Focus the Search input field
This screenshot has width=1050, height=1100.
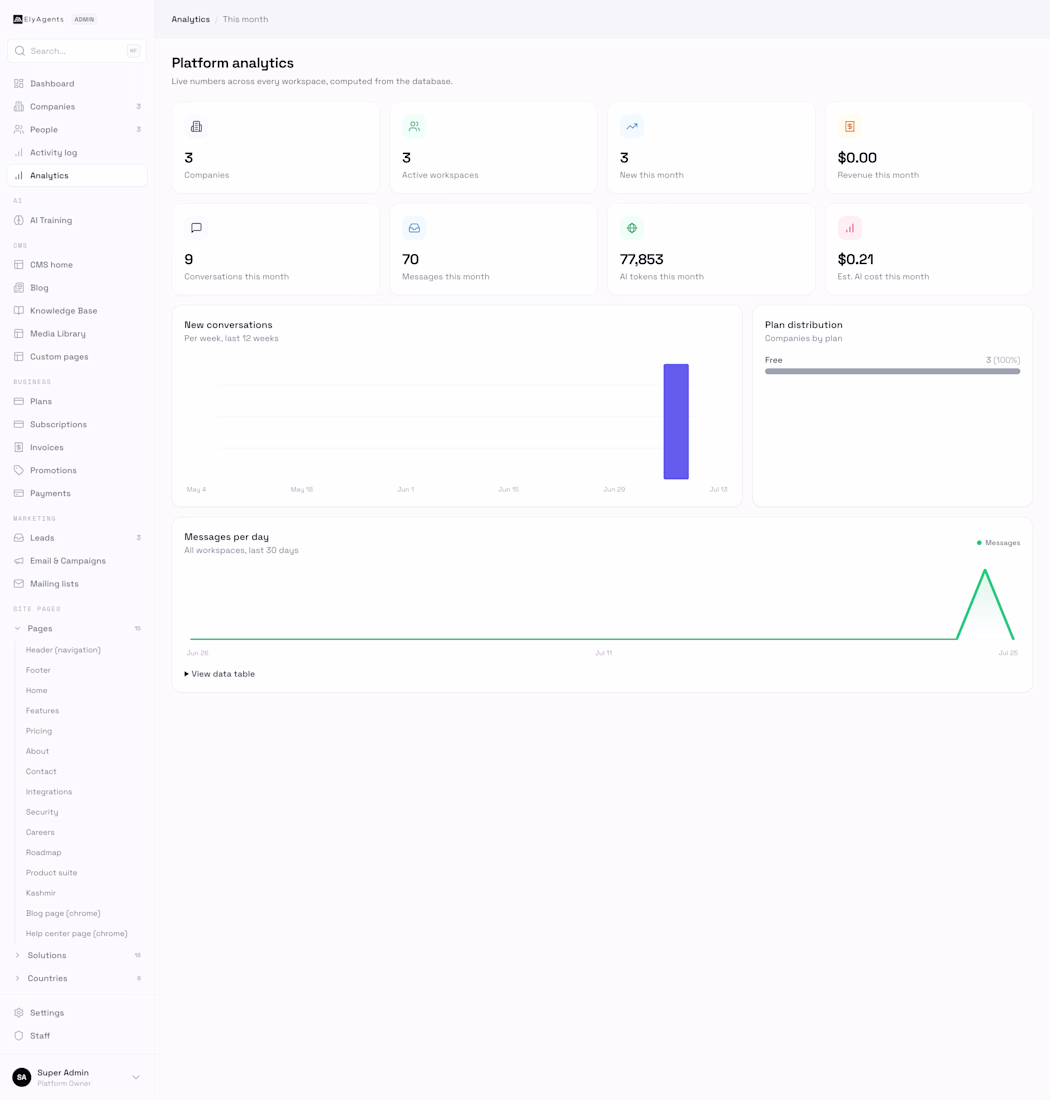tap(77, 51)
